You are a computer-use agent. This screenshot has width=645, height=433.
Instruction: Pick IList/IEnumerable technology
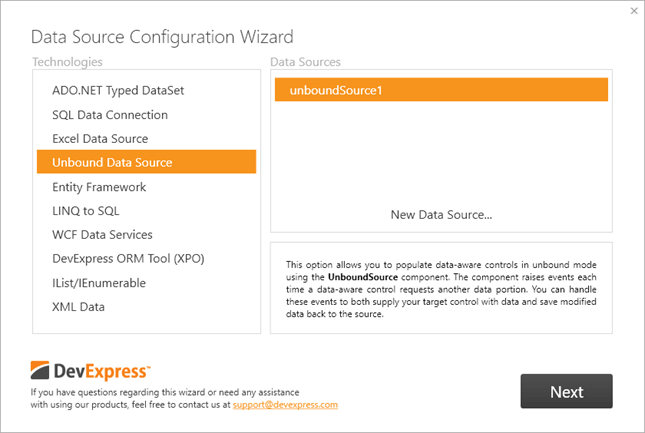click(99, 283)
